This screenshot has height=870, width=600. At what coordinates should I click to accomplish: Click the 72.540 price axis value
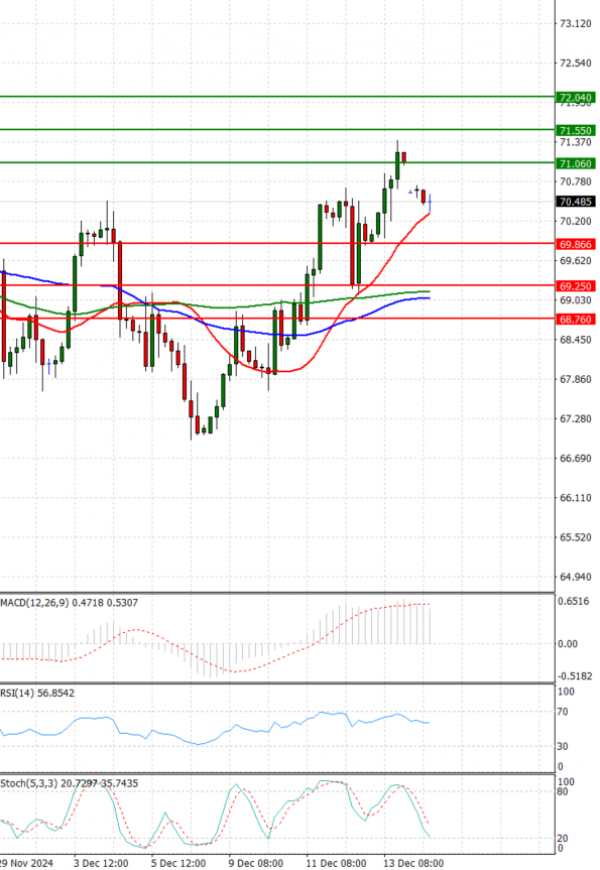pyautogui.click(x=576, y=63)
